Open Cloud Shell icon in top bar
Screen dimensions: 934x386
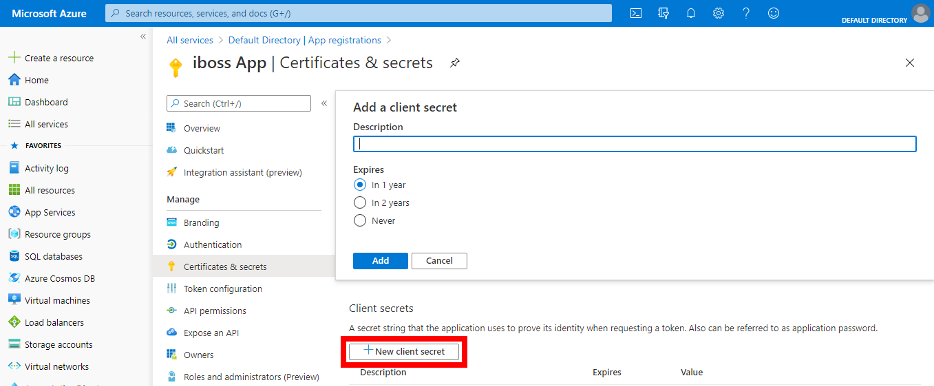pos(636,13)
